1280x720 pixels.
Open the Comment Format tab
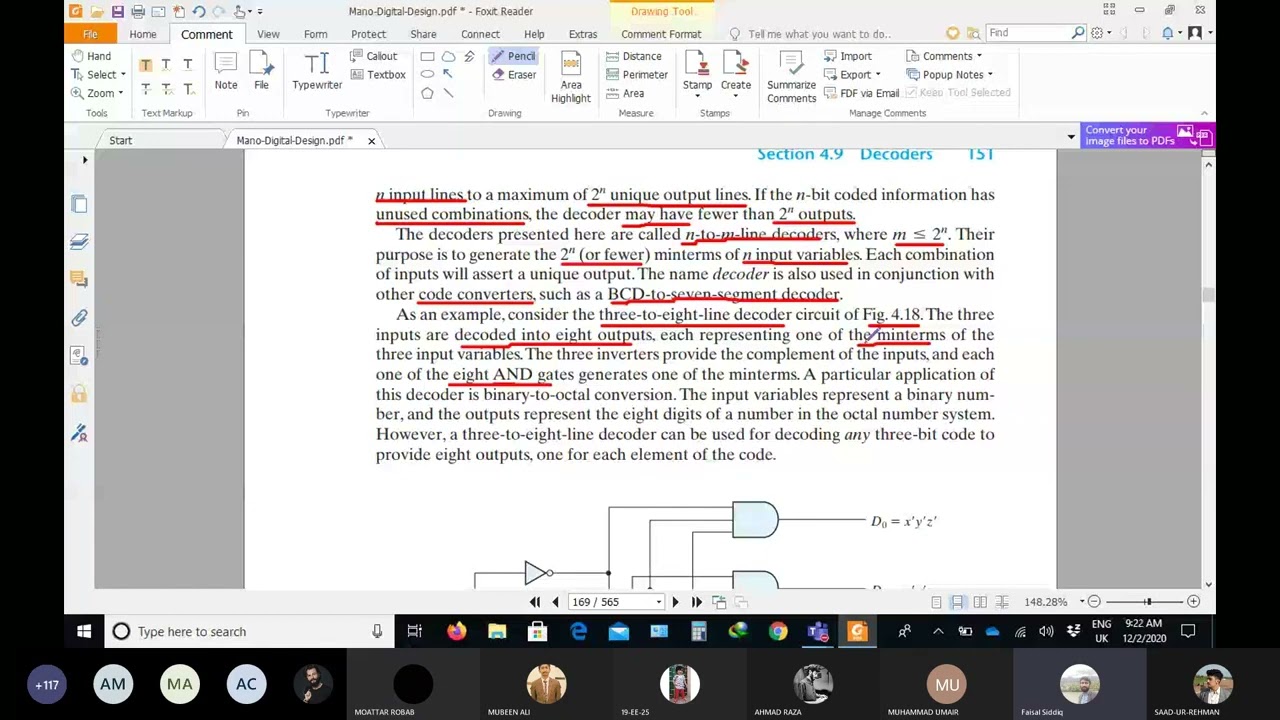point(661,34)
